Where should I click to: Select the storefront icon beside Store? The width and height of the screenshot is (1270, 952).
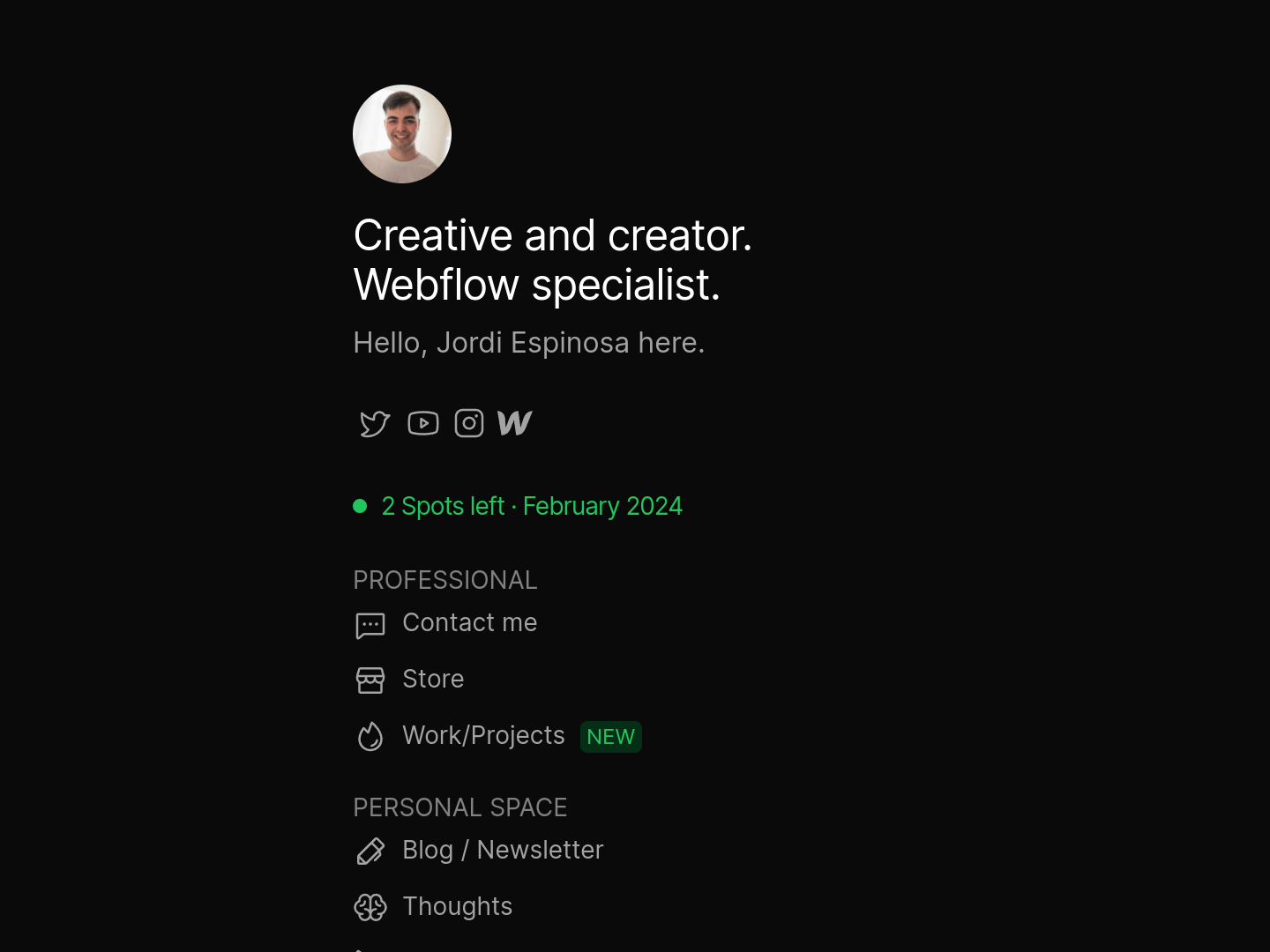[370, 681]
